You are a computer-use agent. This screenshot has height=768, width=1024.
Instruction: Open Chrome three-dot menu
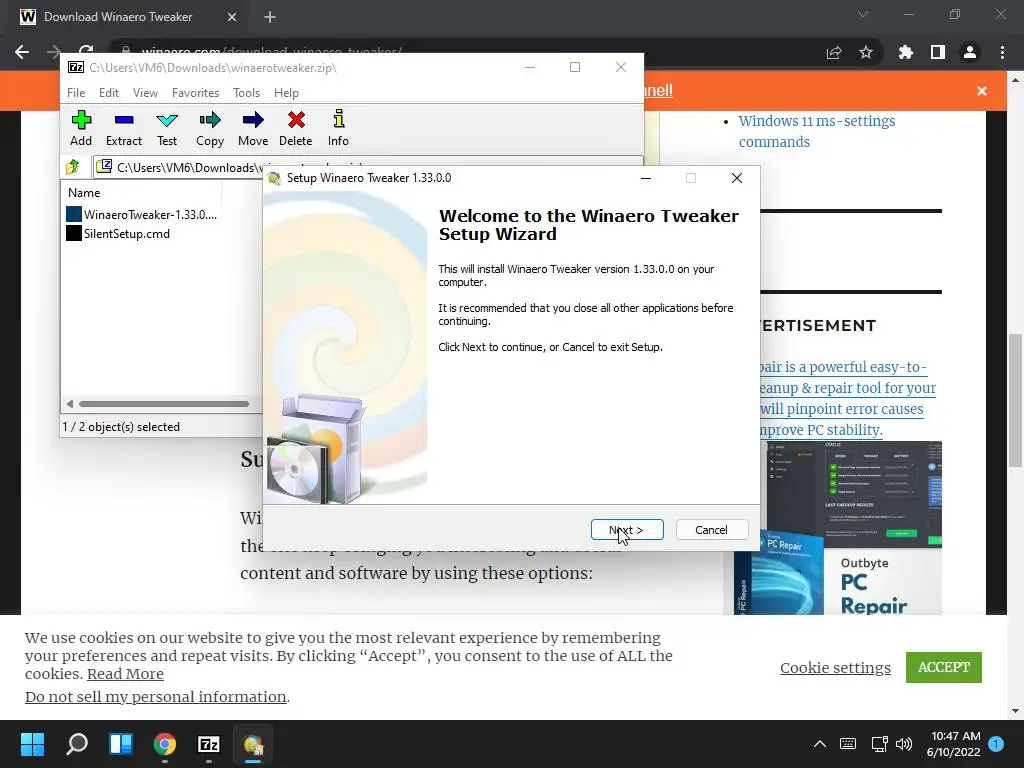1002,52
